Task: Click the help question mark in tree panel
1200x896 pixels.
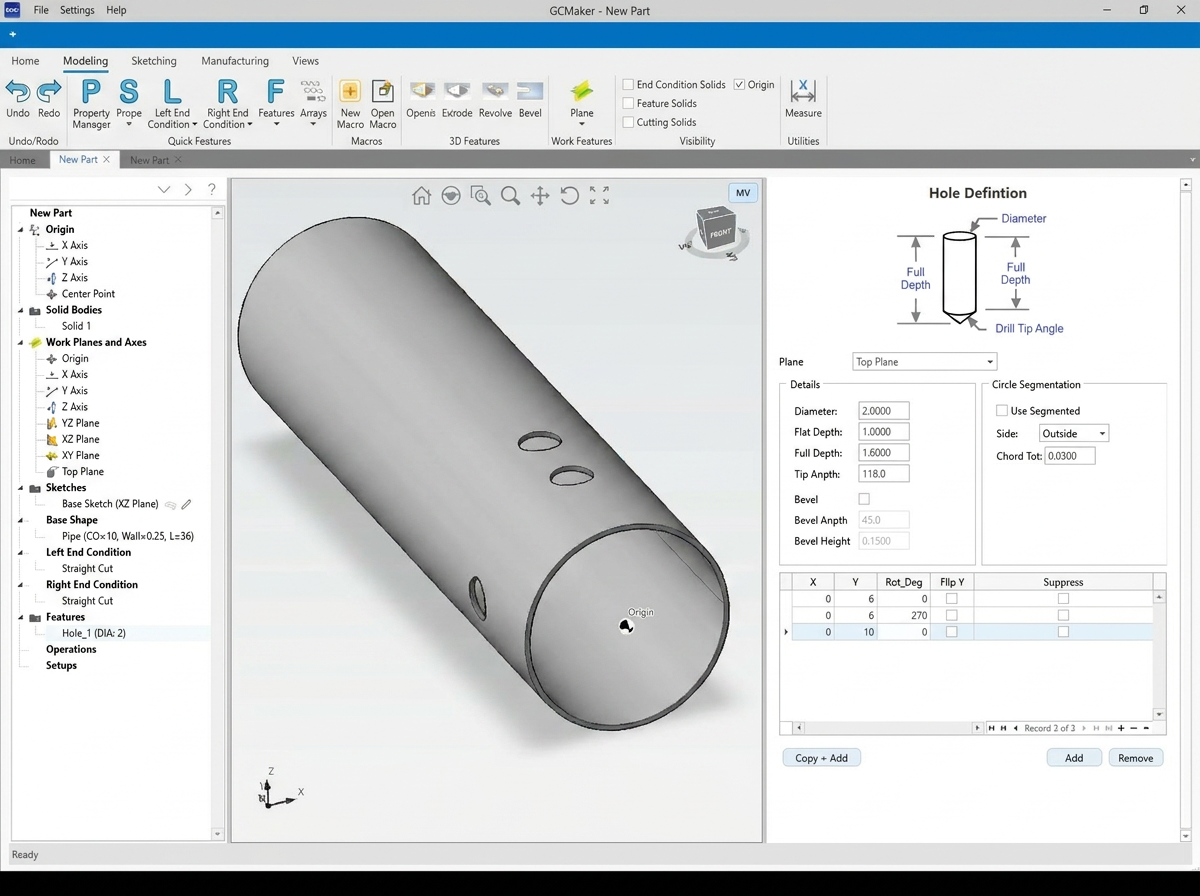Action: [211, 189]
